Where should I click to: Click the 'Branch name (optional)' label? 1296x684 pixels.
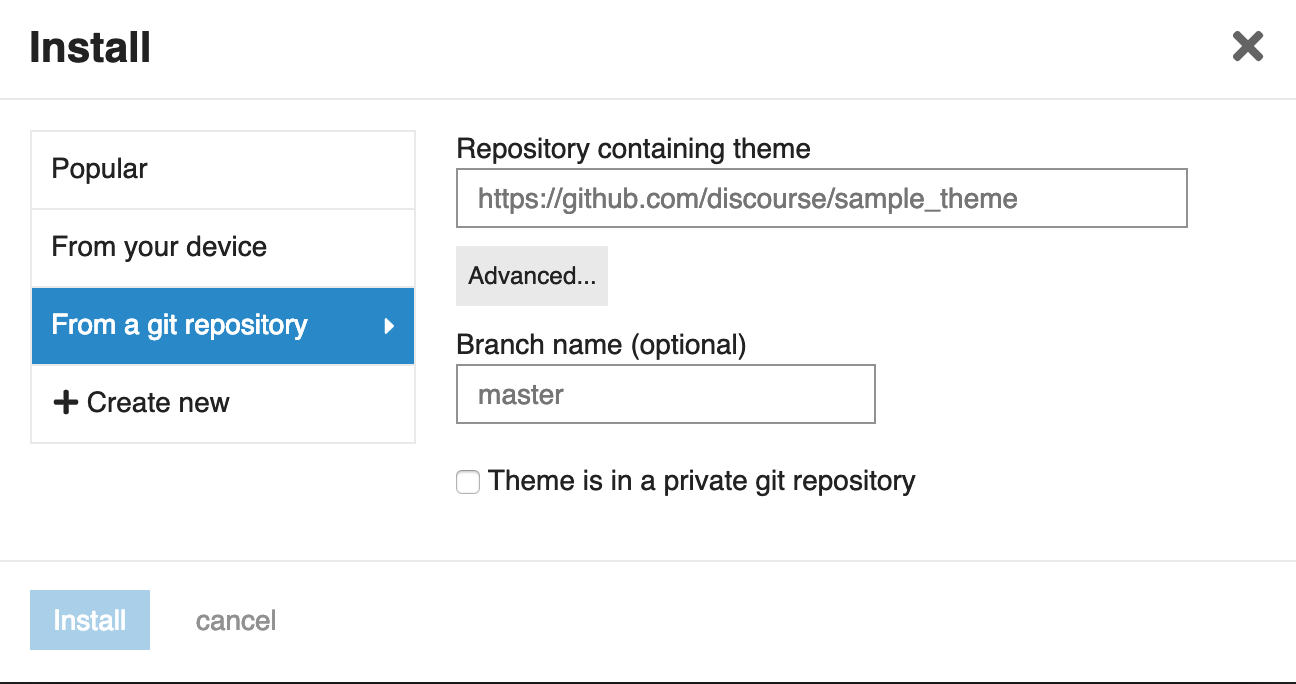(601, 345)
